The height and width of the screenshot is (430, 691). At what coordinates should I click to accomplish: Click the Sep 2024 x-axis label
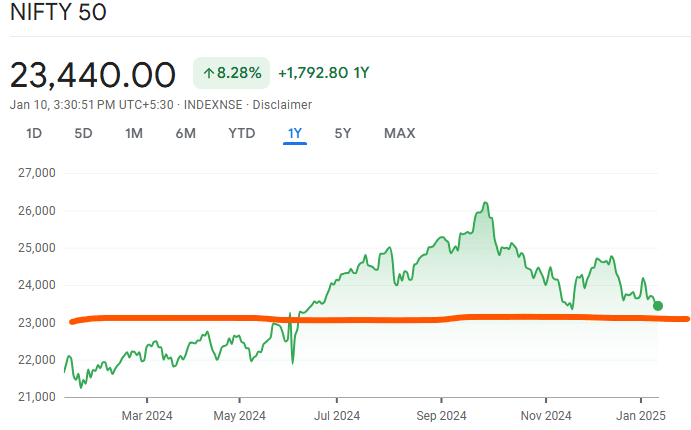click(441, 415)
